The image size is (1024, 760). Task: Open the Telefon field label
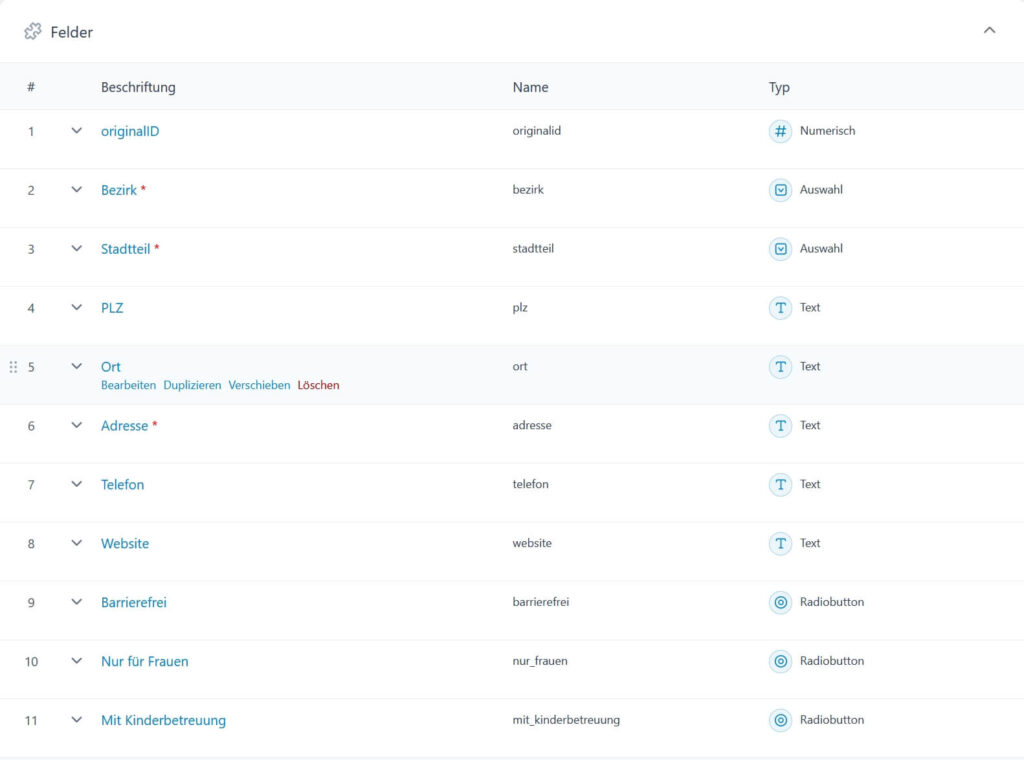pos(122,485)
